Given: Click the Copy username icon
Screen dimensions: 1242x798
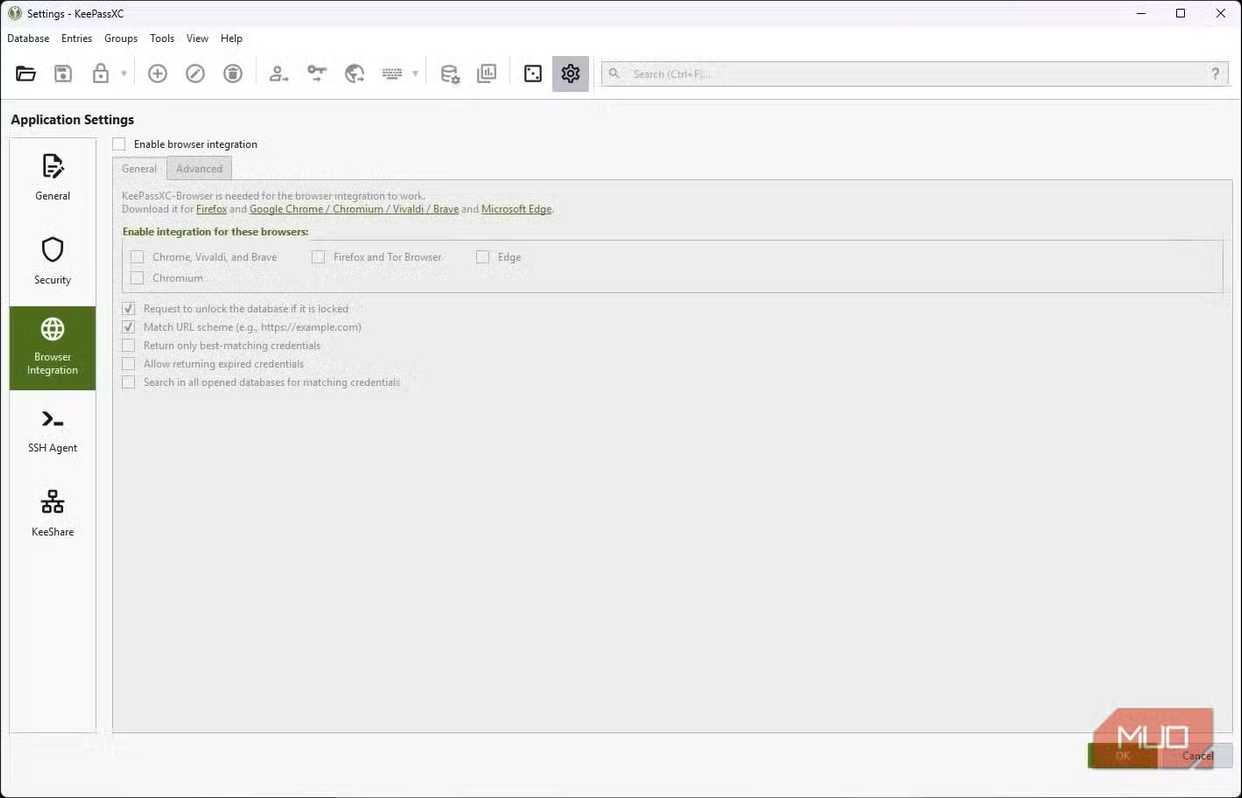Looking at the screenshot, I should point(279,73).
